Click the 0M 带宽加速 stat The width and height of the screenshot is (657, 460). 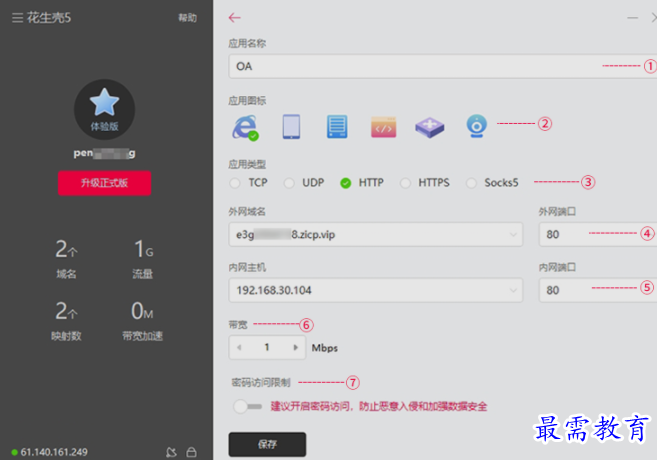tap(142, 321)
